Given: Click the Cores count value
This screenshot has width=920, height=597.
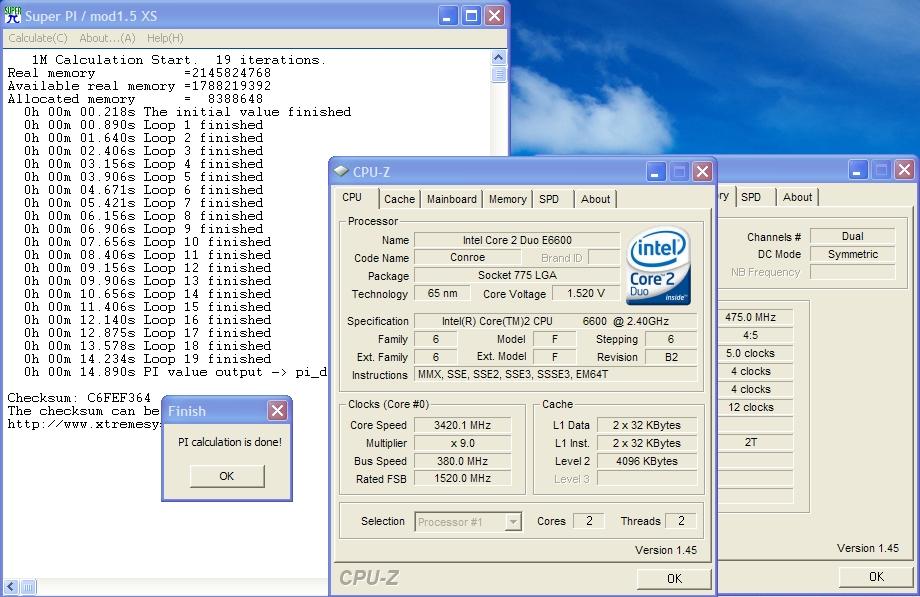Looking at the screenshot, I should point(588,521).
